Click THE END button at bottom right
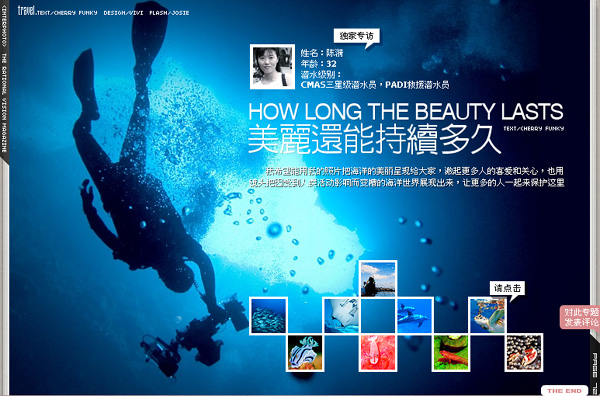600x396 pixels. click(x=564, y=390)
